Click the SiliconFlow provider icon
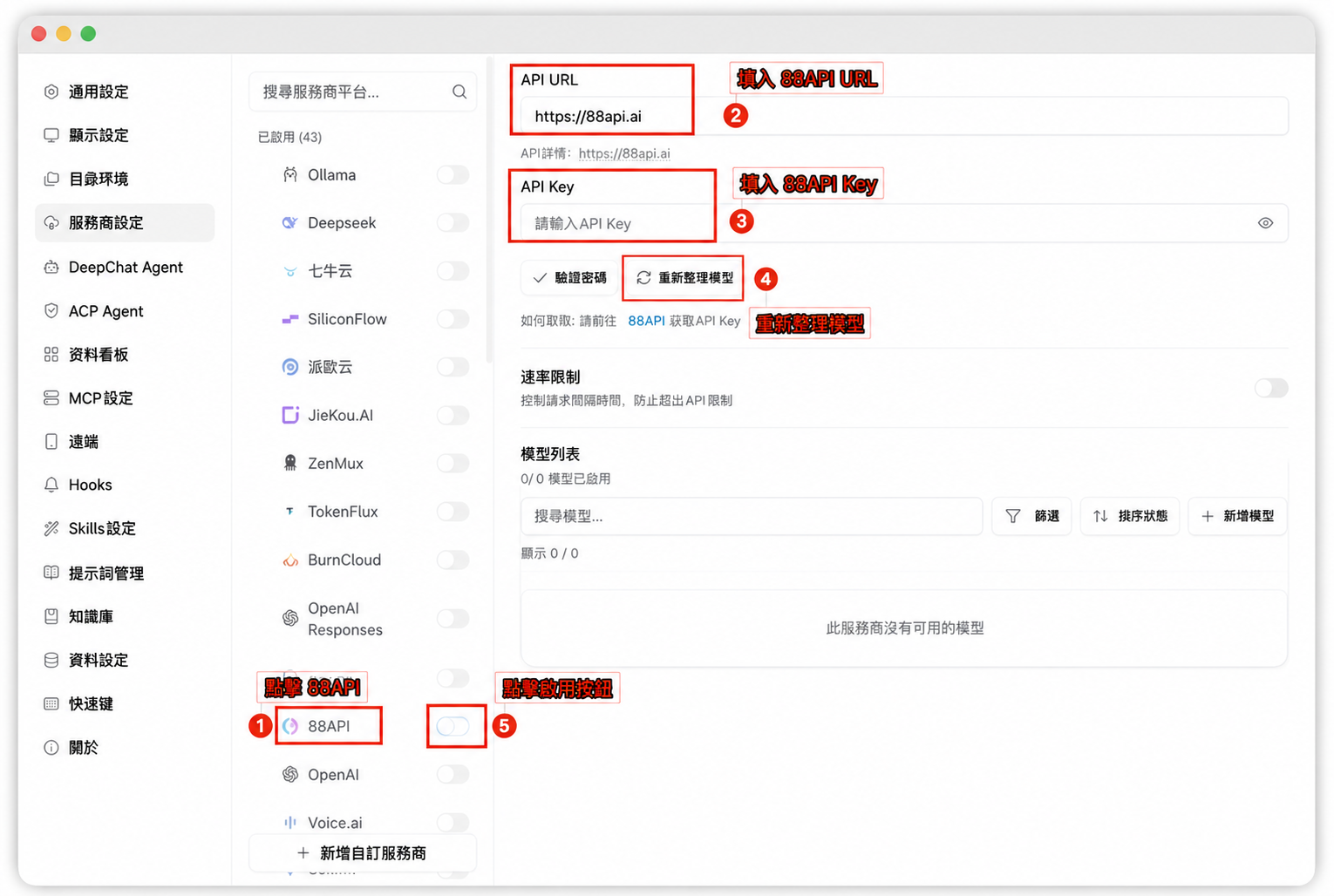 (x=290, y=319)
